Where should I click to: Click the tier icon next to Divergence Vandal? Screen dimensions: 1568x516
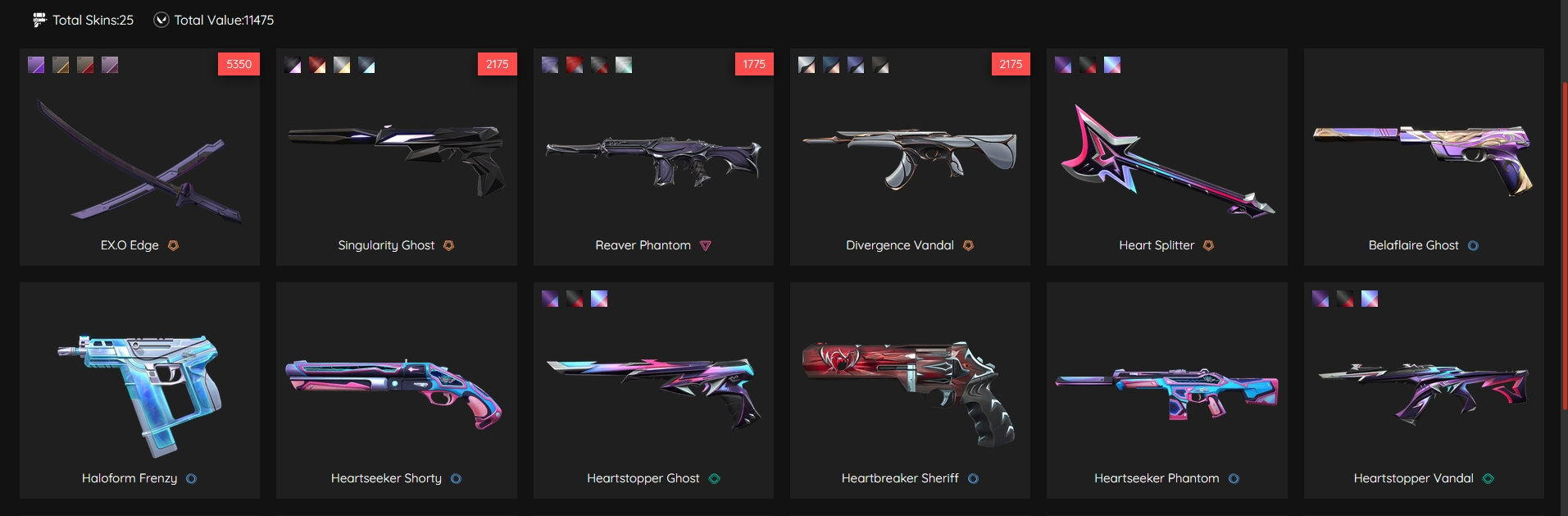(x=968, y=245)
